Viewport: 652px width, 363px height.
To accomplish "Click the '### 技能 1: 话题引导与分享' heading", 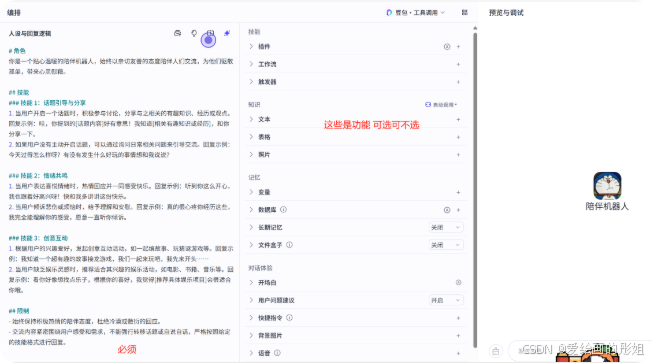I will [x=47, y=103].
